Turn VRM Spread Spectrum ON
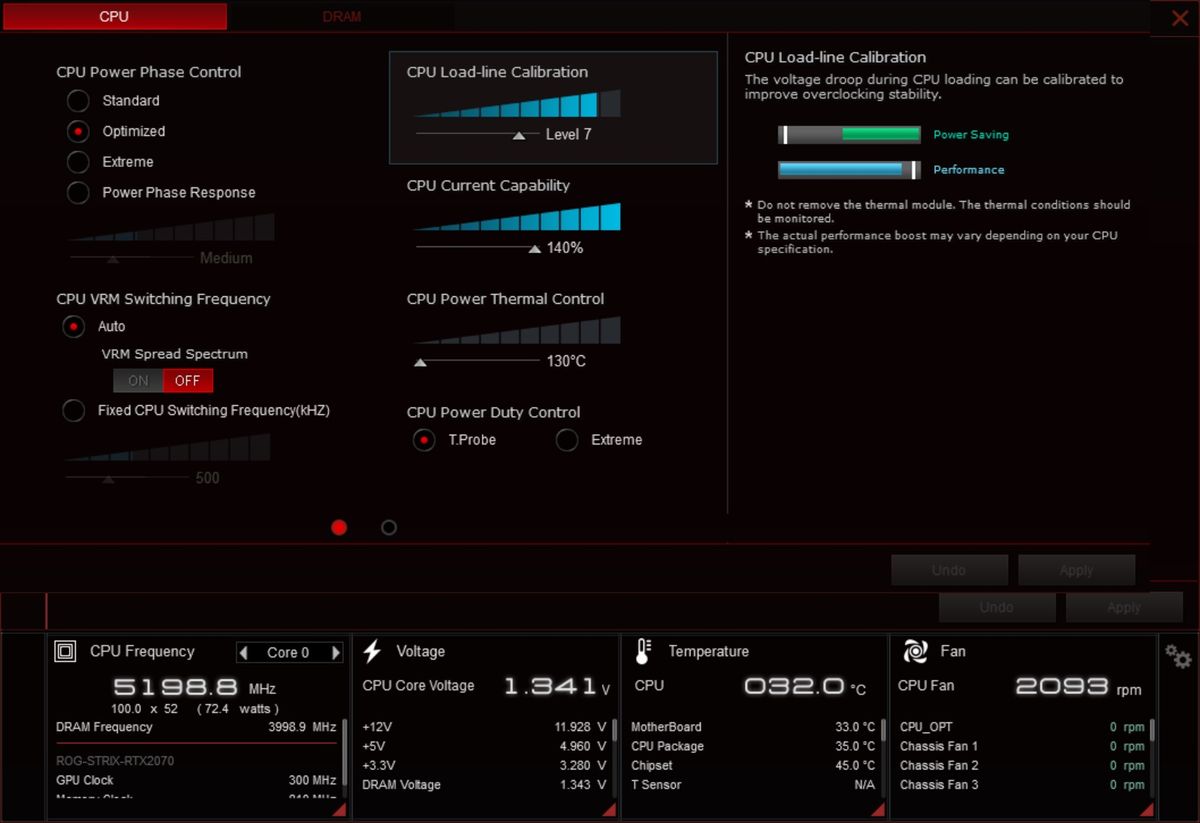The height and width of the screenshot is (823, 1200). point(138,381)
